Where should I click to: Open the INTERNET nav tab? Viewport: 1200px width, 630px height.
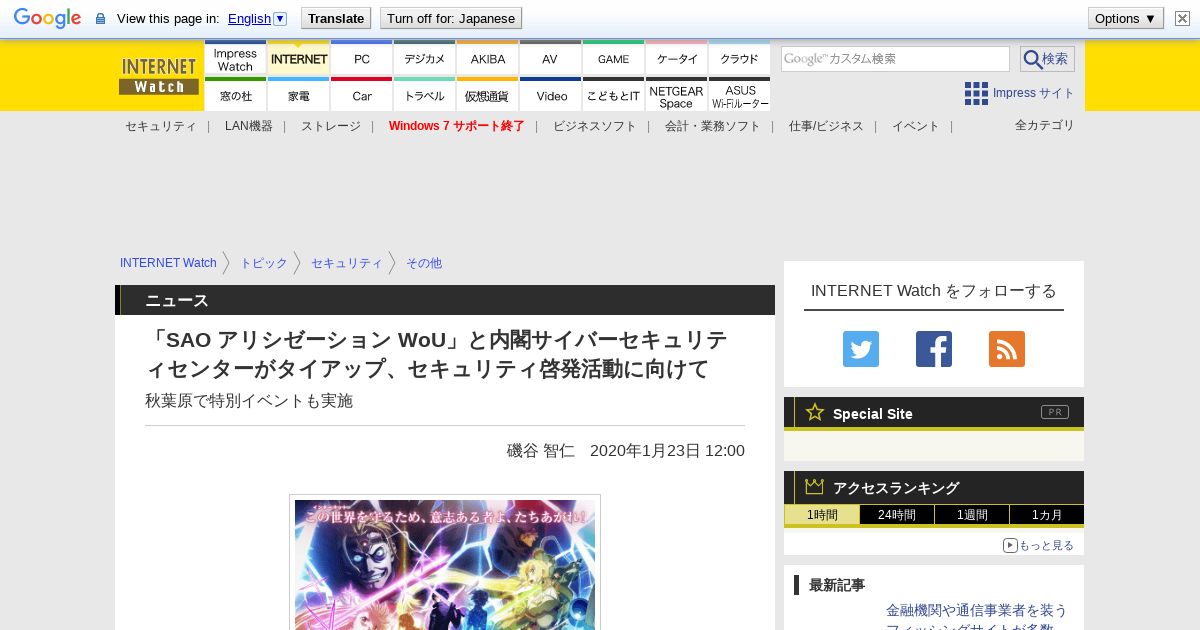coord(298,59)
